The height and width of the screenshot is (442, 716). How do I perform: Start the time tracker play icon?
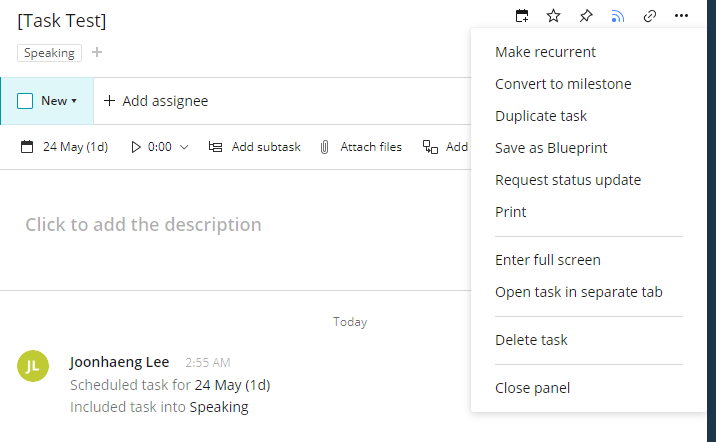(136, 147)
